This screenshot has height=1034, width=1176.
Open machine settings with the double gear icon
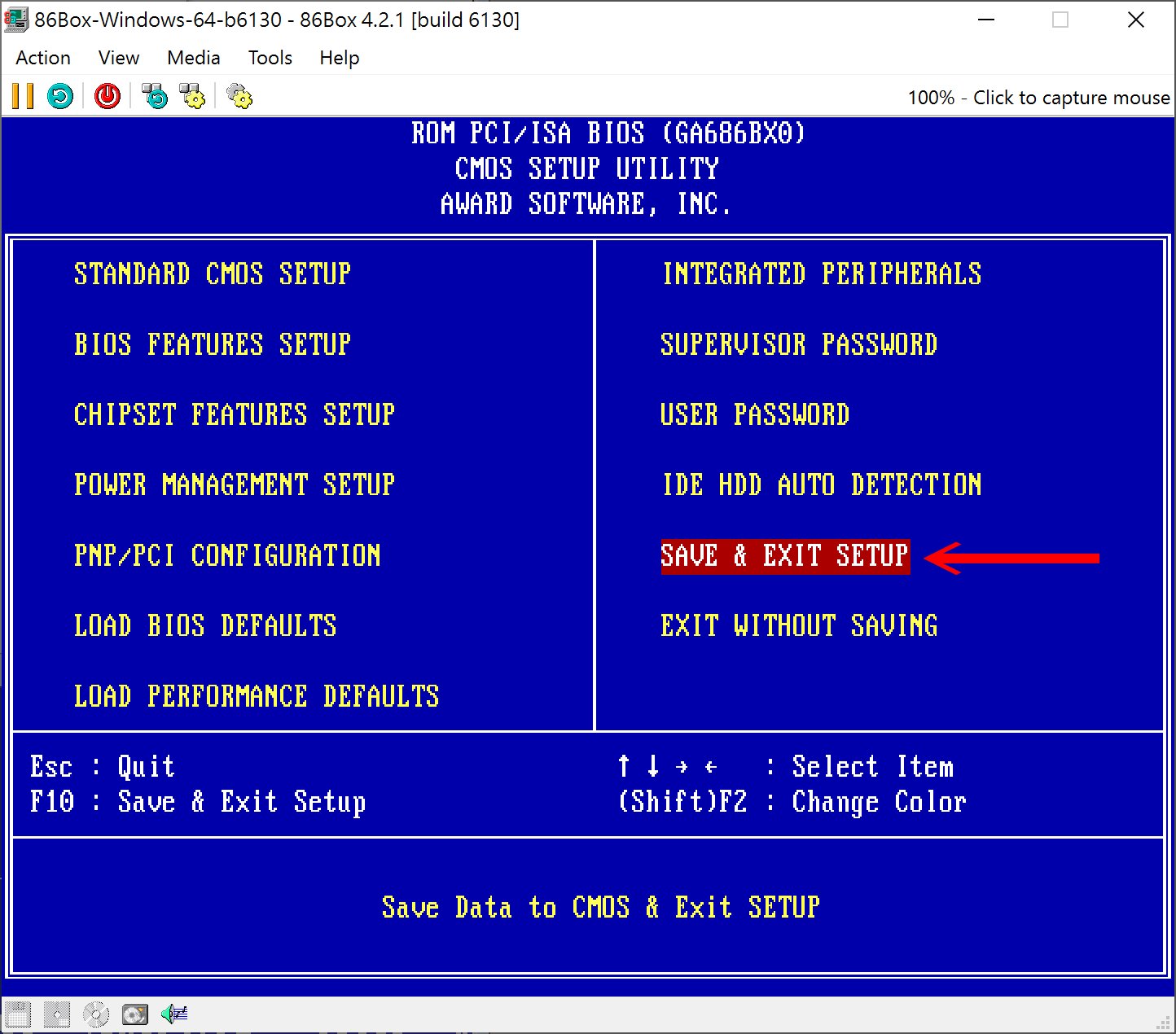point(239,96)
